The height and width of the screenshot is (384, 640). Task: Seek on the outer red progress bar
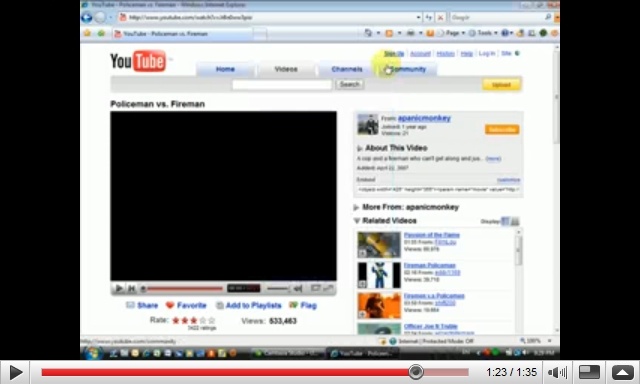coord(255,373)
